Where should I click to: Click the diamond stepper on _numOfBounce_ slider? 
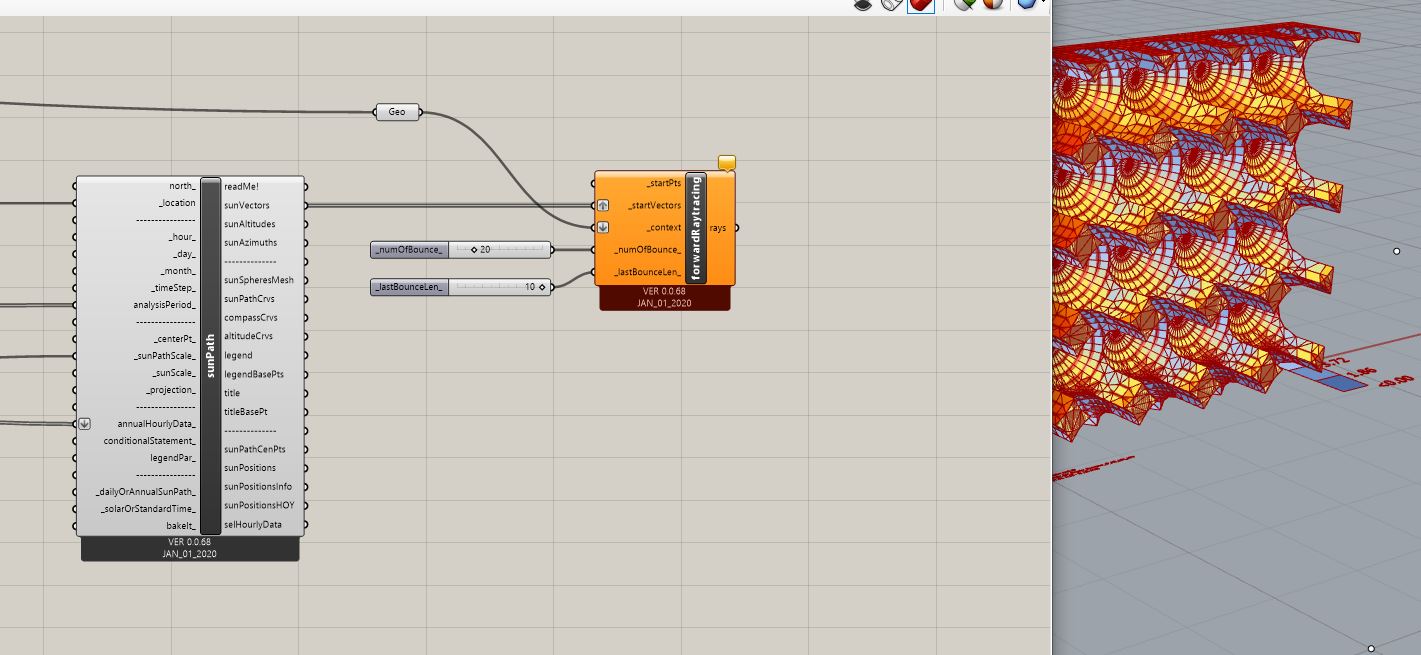point(474,249)
